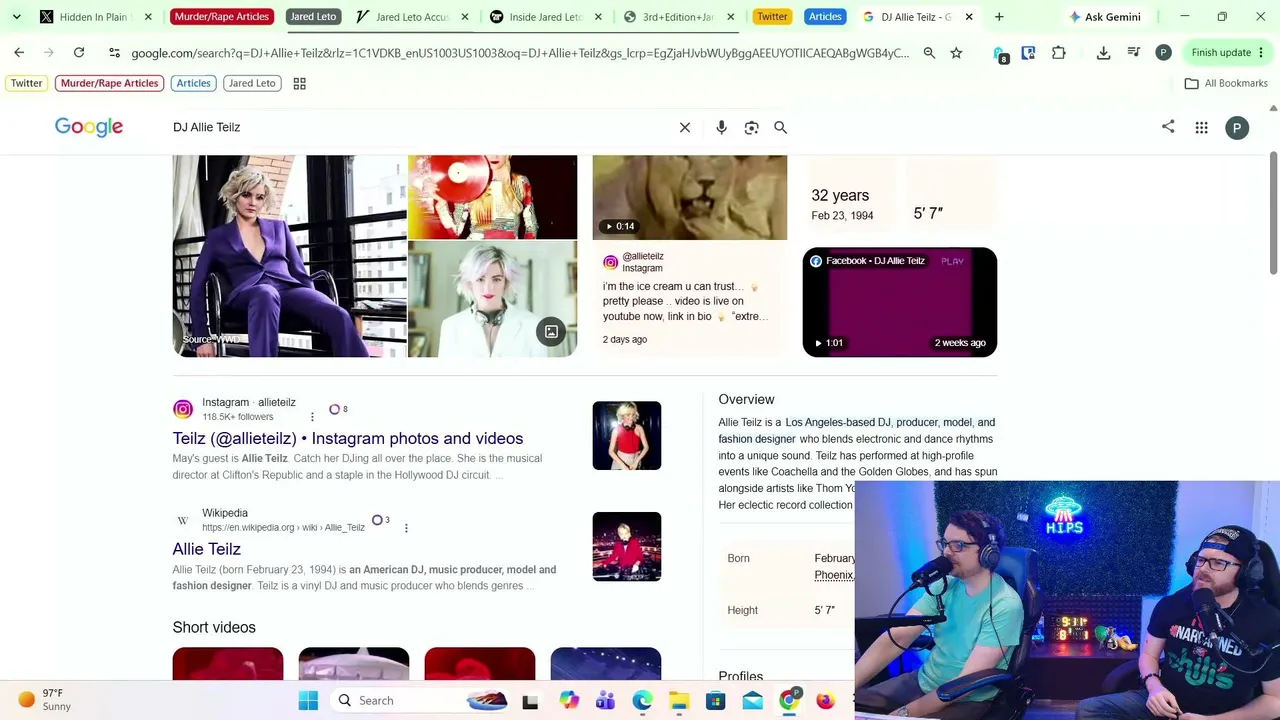Expand the red Murder/Rape Articles tab group
The height and width of the screenshot is (720, 1280).
point(221,17)
